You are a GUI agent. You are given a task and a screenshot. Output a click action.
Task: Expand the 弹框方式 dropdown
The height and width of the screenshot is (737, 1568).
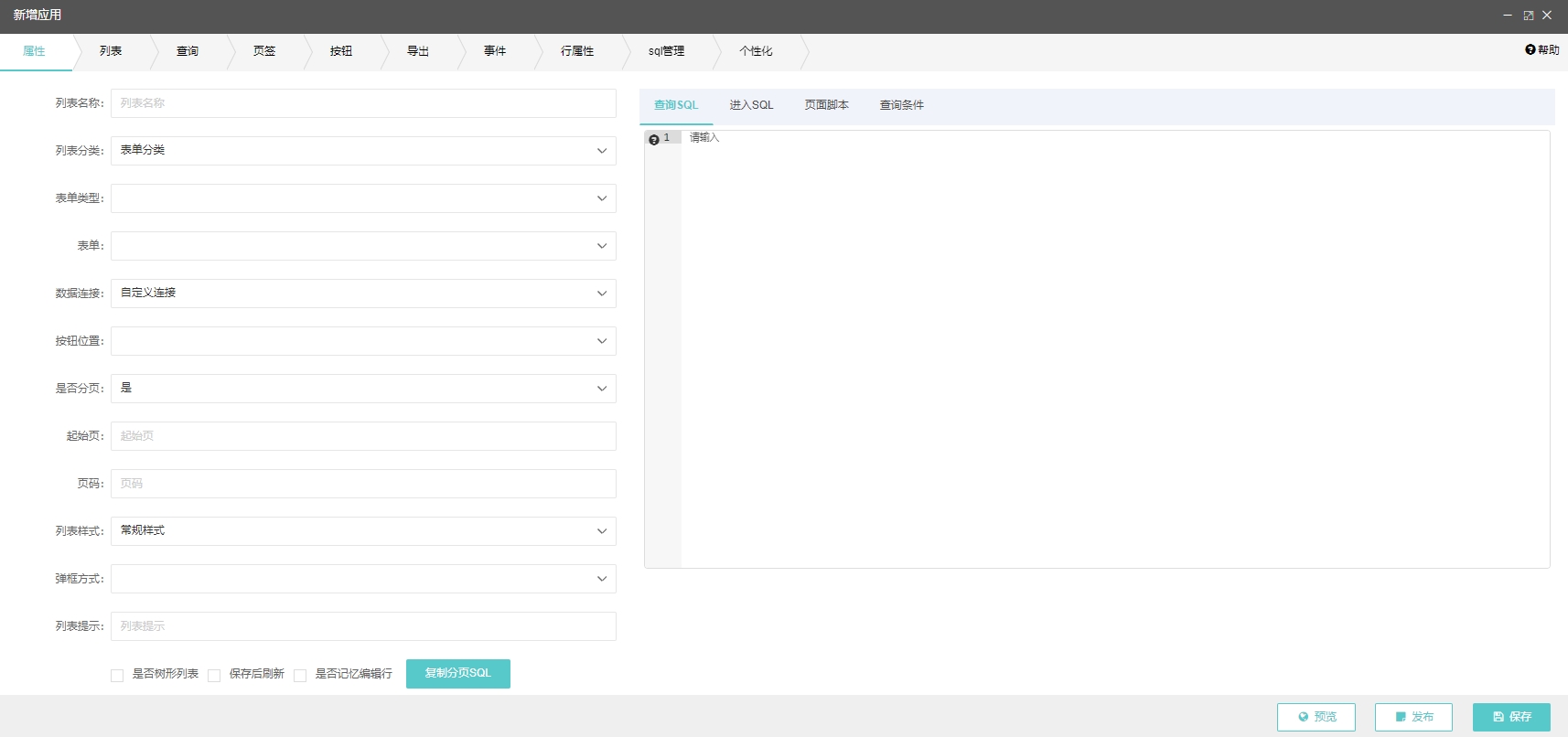point(363,579)
